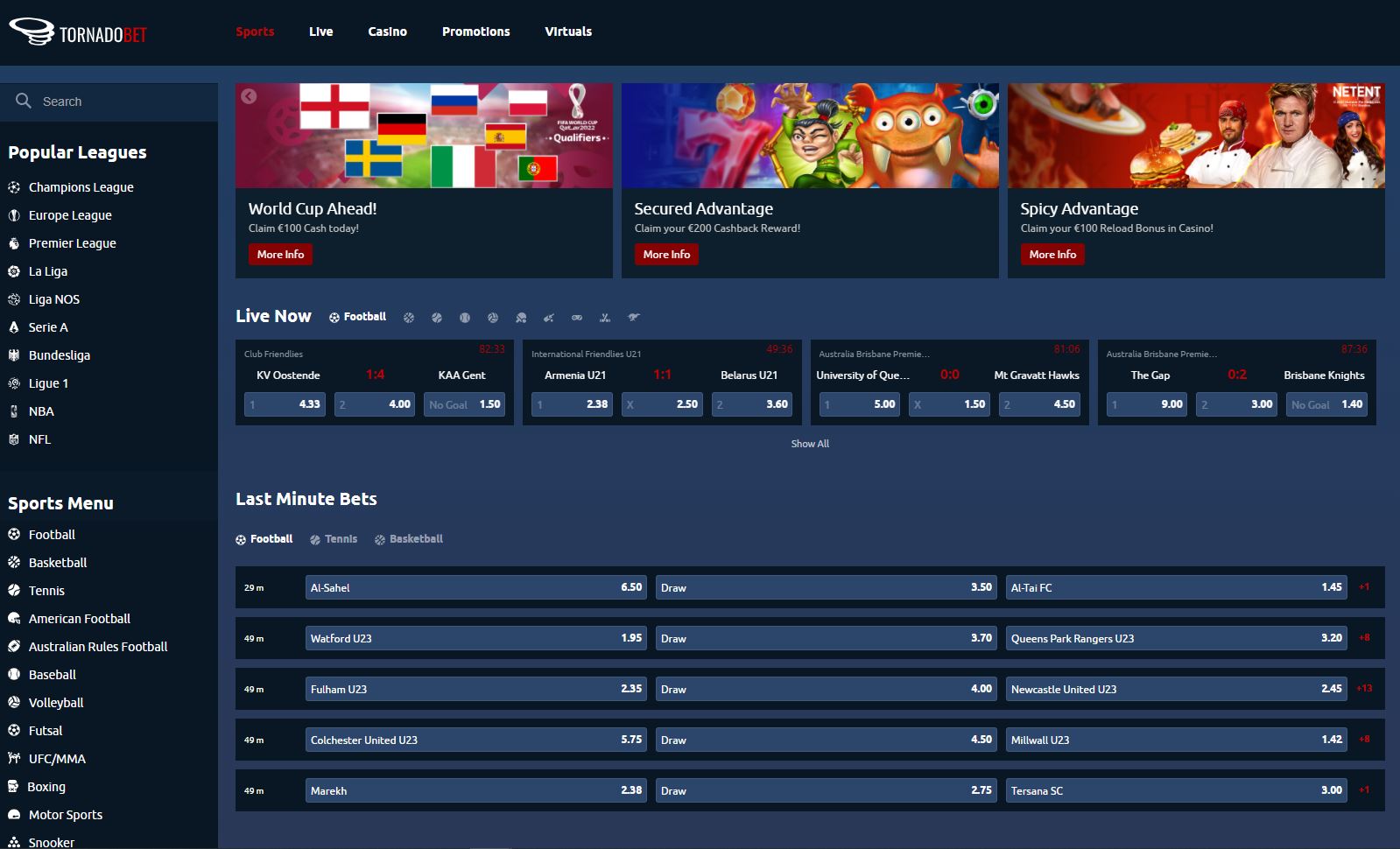
Task: Click the NBA league icon
Action: point(14,411)
